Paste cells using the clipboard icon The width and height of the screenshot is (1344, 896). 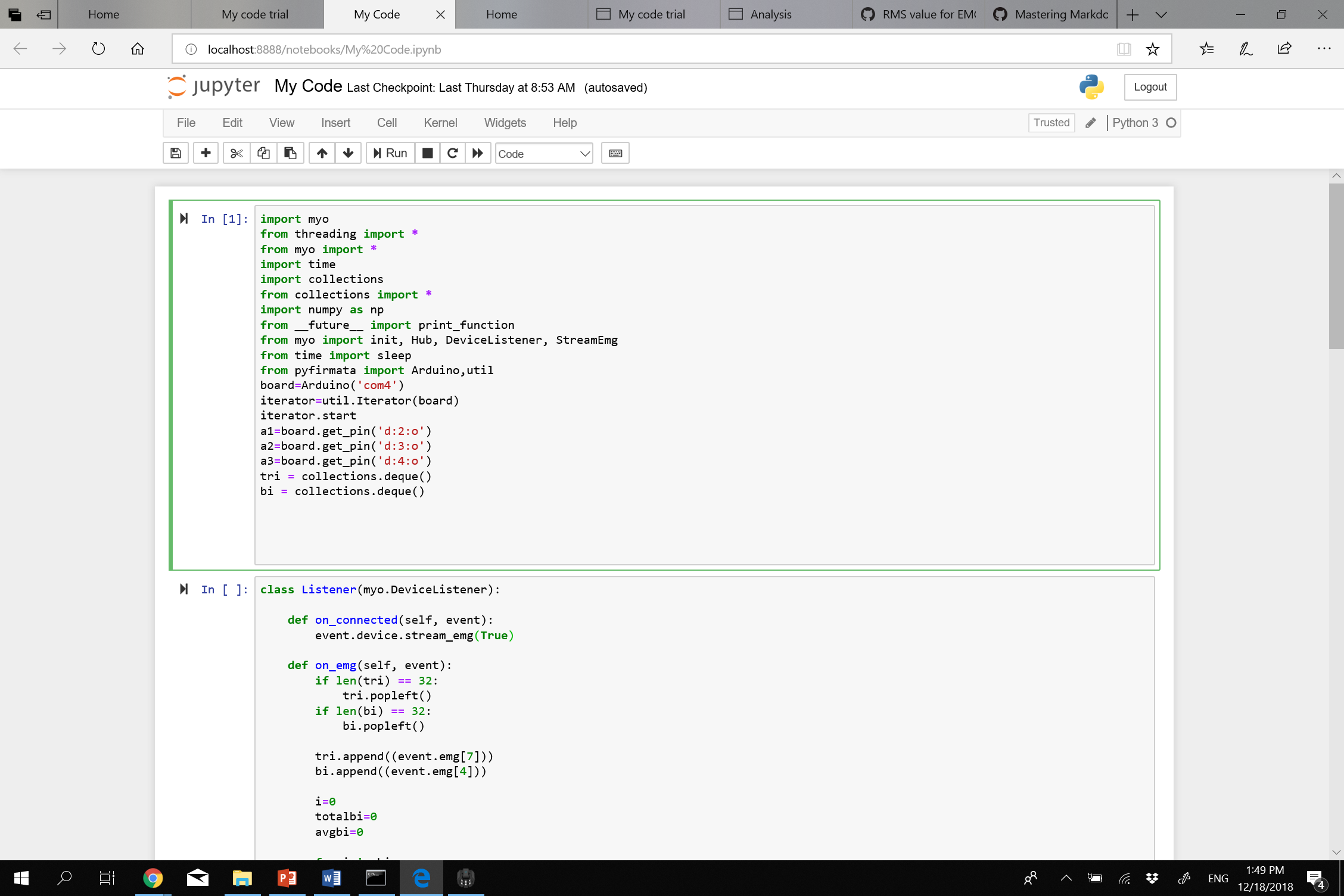[290, 153]
